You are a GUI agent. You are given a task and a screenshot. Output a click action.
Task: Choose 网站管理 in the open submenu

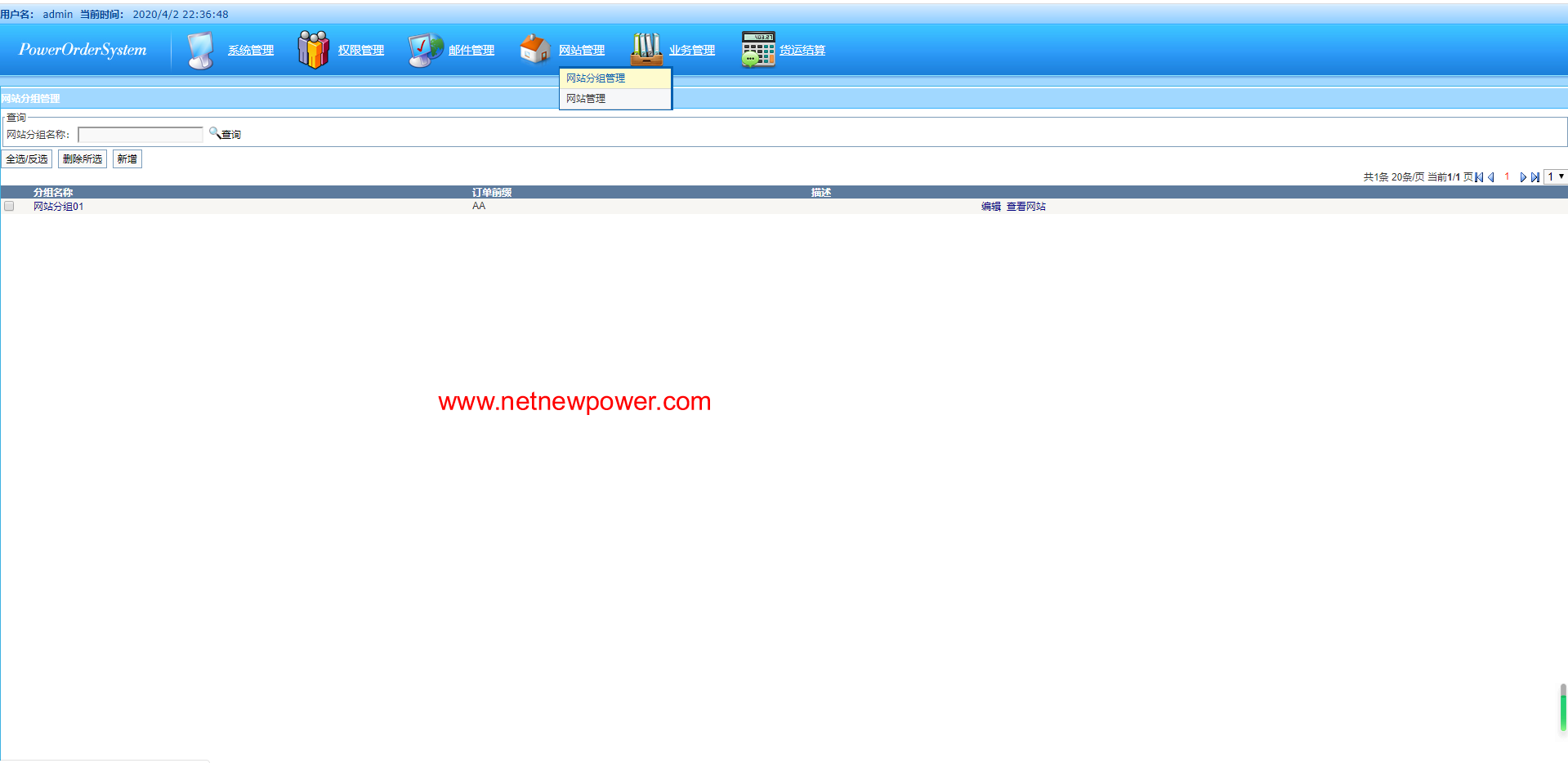(x=586, y=99)
